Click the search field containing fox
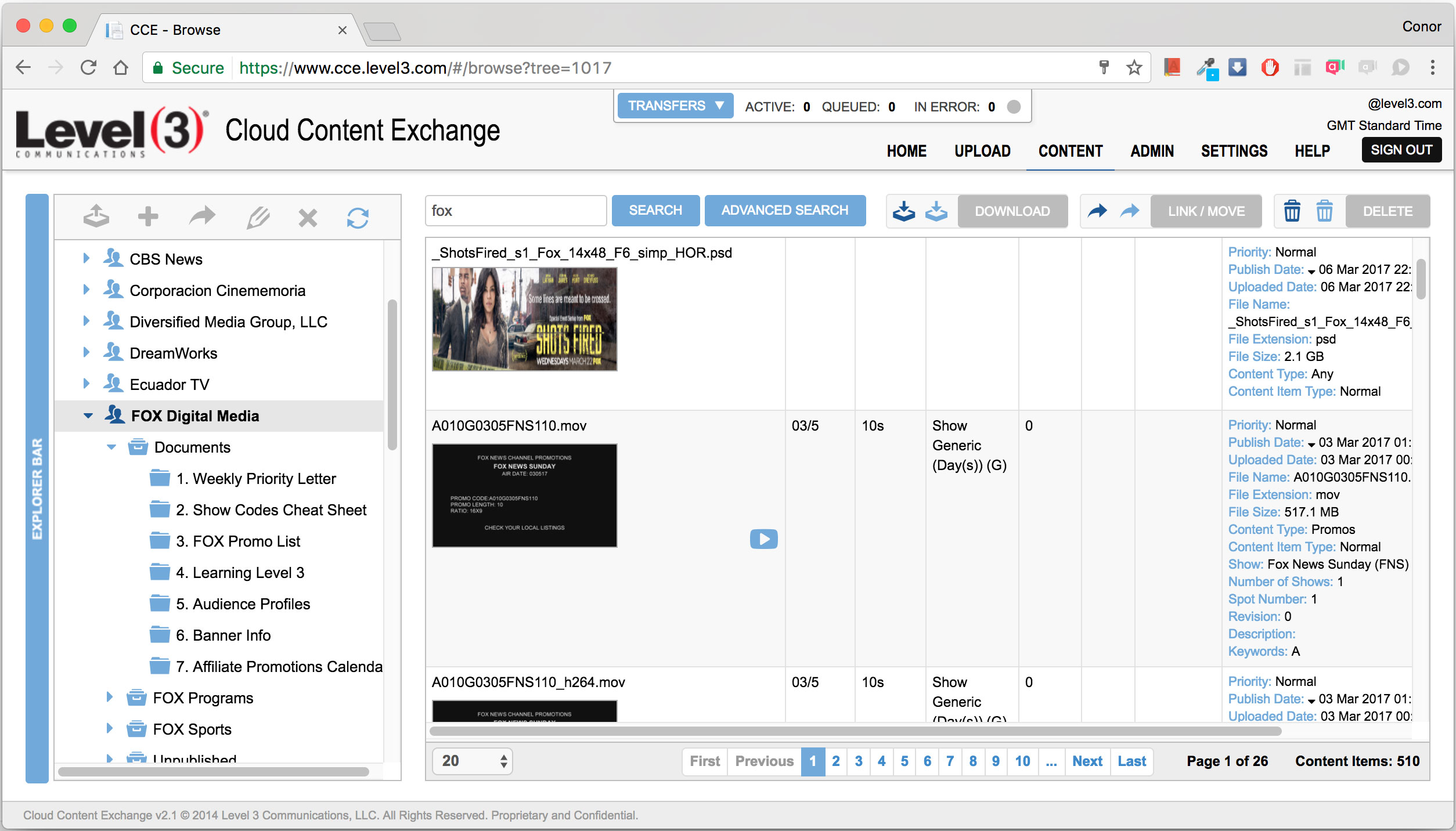 point(516,211)
